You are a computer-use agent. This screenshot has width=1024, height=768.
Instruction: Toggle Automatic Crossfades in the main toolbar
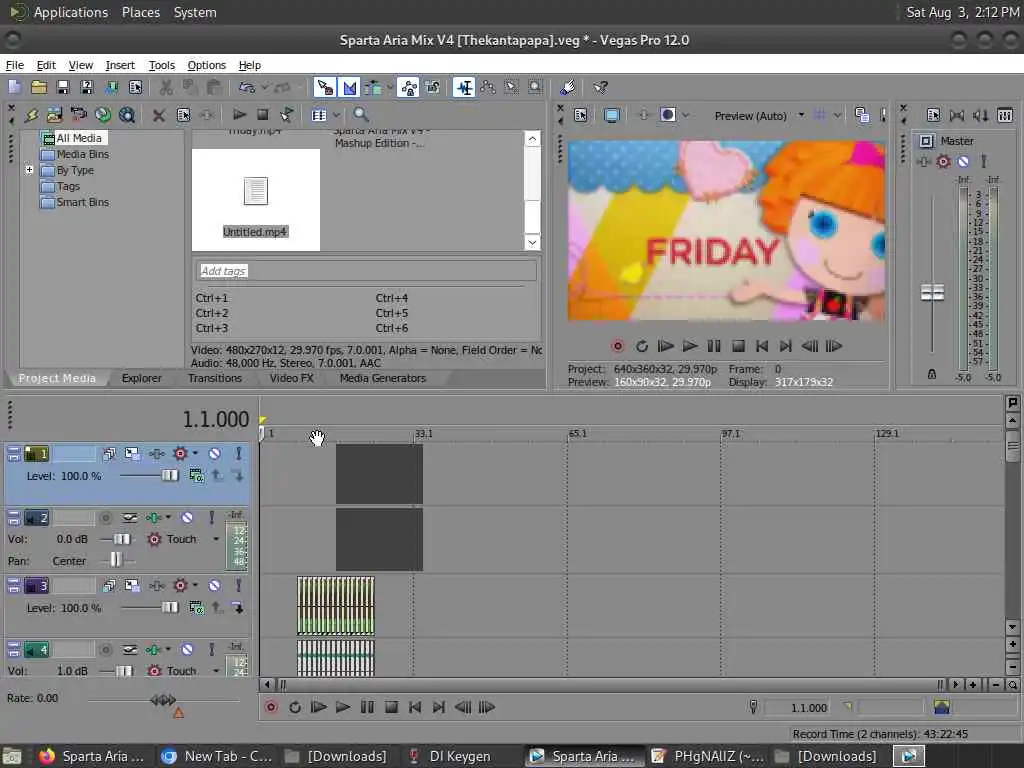pos(350,87)
